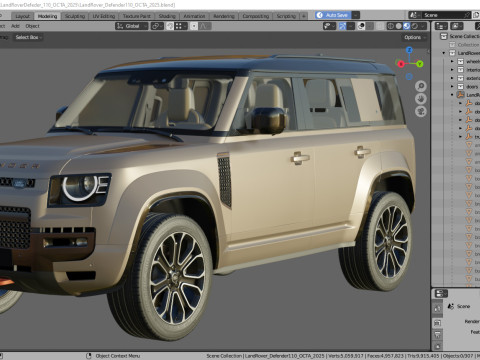Toggle the camera view button
The height and width of the screenshot is (360, 480).
point(421,111)
